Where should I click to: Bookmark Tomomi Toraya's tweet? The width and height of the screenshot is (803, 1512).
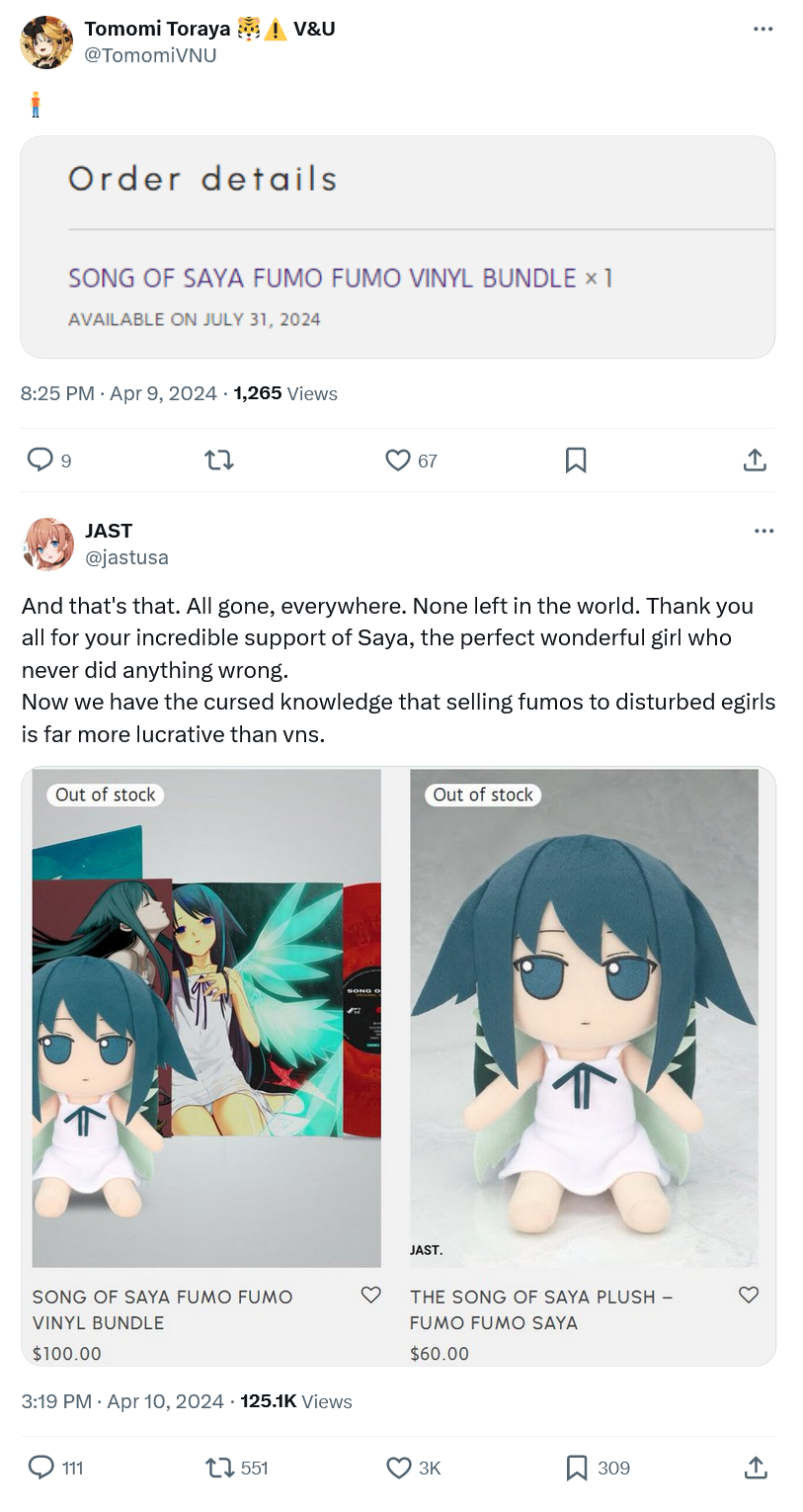576,460
